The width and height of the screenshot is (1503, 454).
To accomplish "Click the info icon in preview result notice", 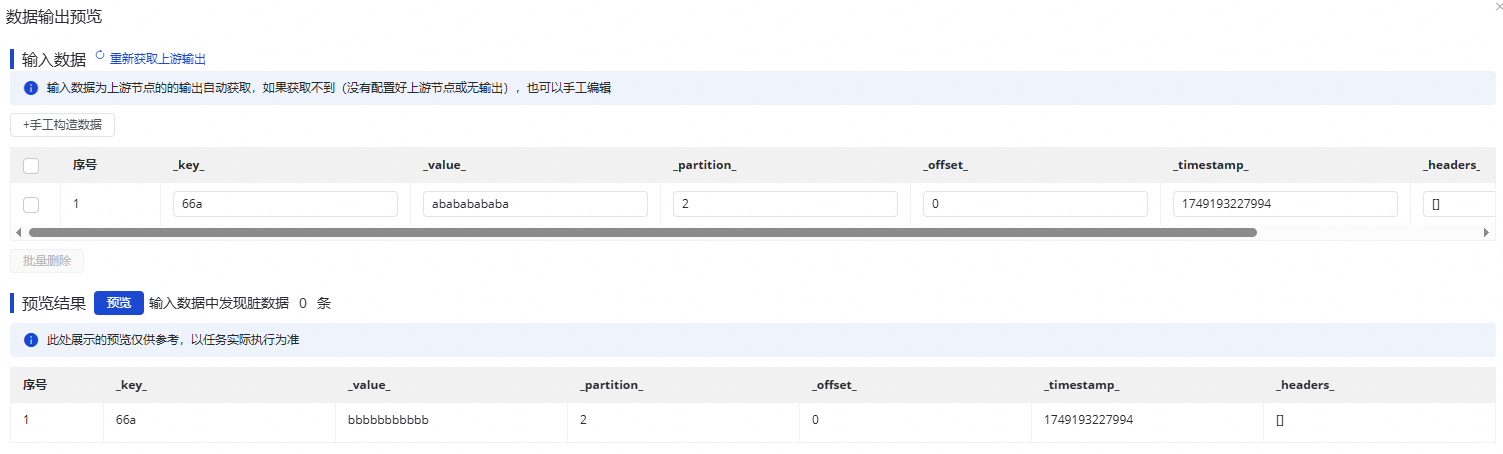I will pos(30,340).
